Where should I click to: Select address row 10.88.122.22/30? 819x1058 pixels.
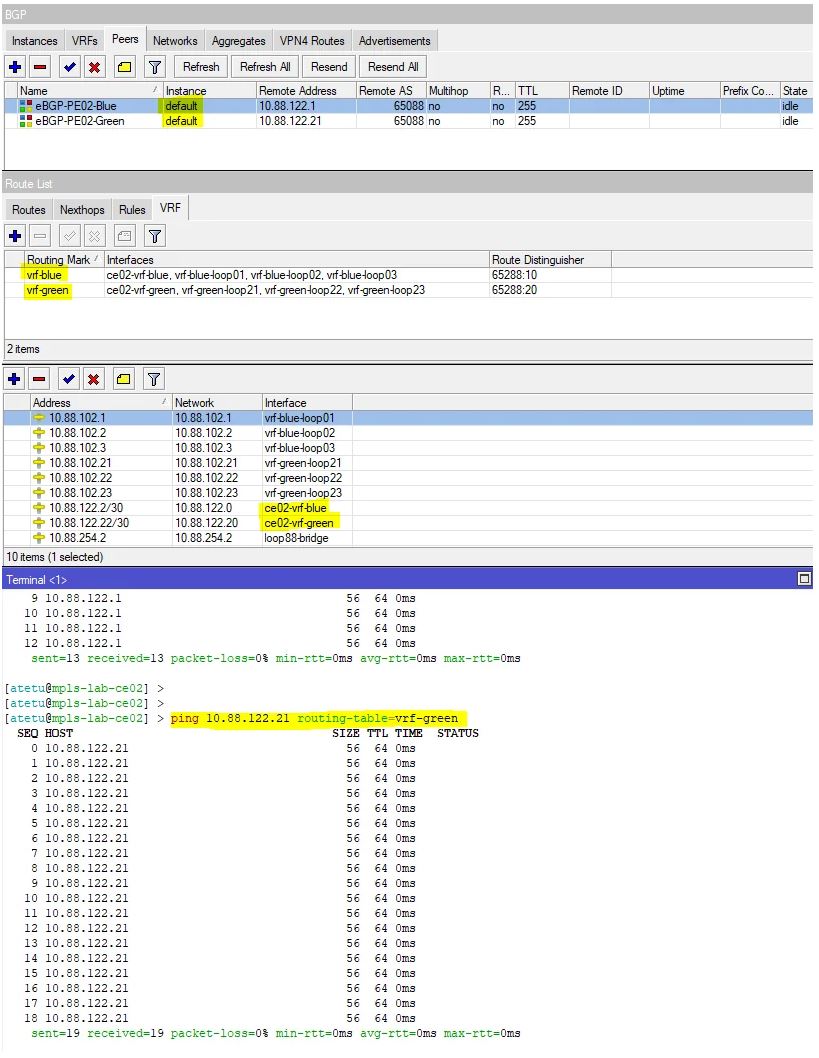[408, 523]
